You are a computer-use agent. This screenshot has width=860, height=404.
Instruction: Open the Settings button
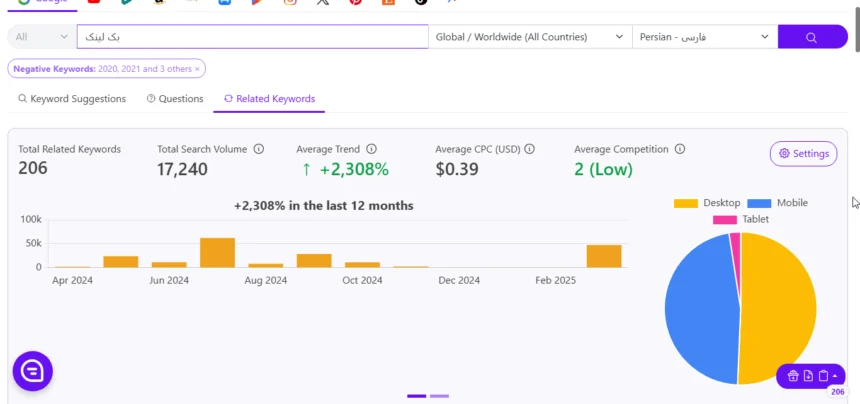[804, 153]
